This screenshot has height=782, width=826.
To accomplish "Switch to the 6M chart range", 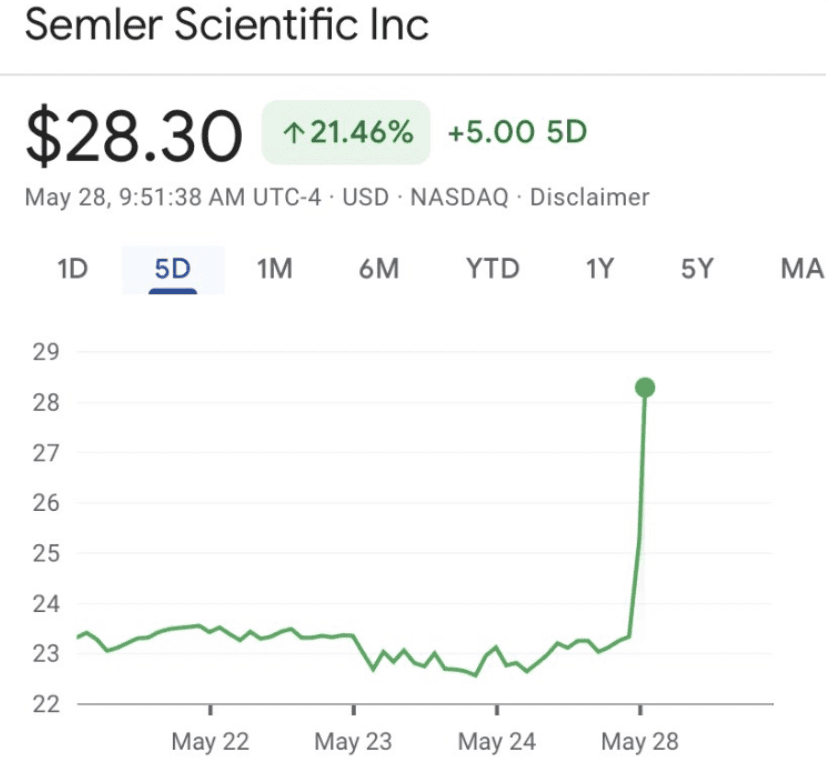I will tap(379, 269).
